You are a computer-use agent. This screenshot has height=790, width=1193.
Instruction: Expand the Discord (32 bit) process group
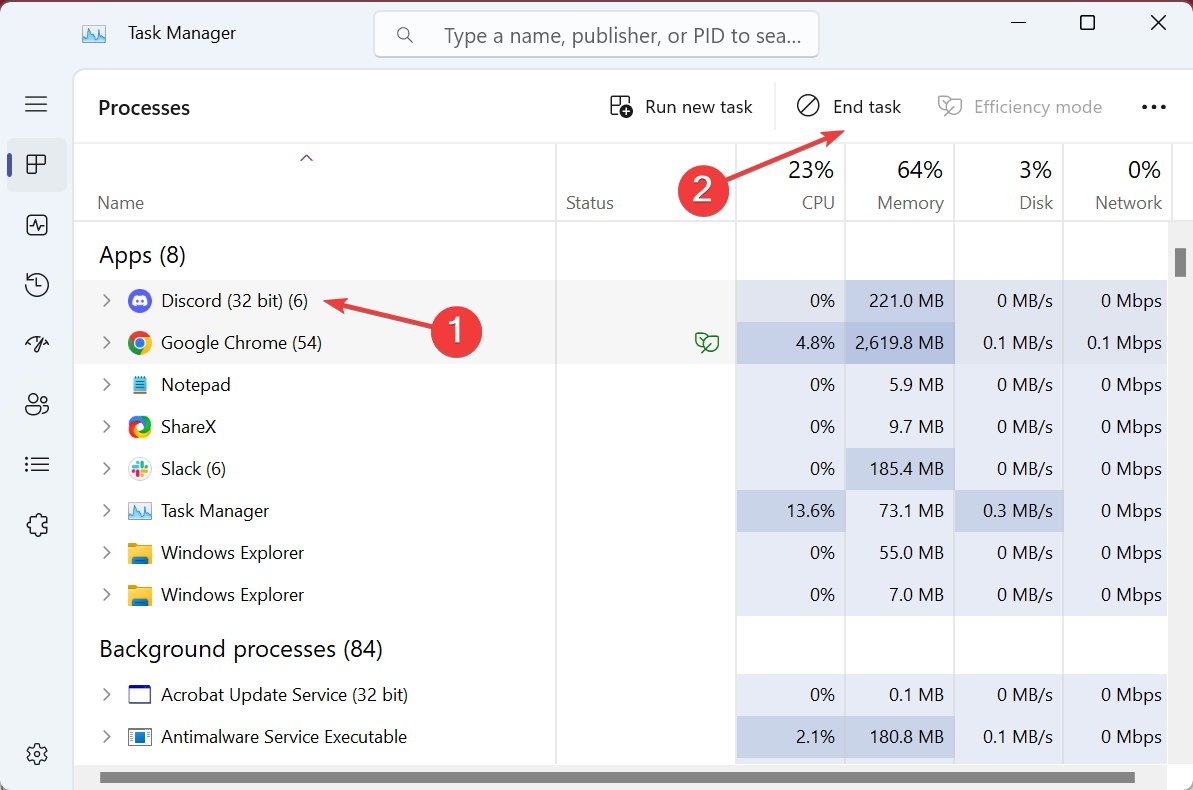click(107, 301)
